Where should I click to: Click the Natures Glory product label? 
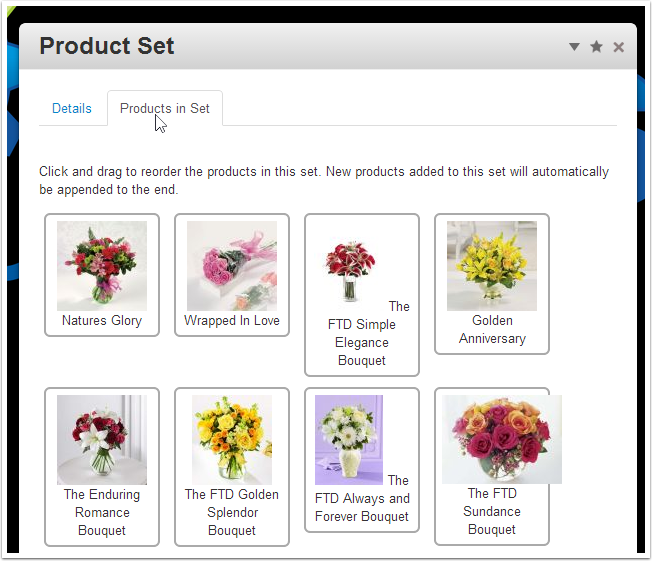(102, 321)
